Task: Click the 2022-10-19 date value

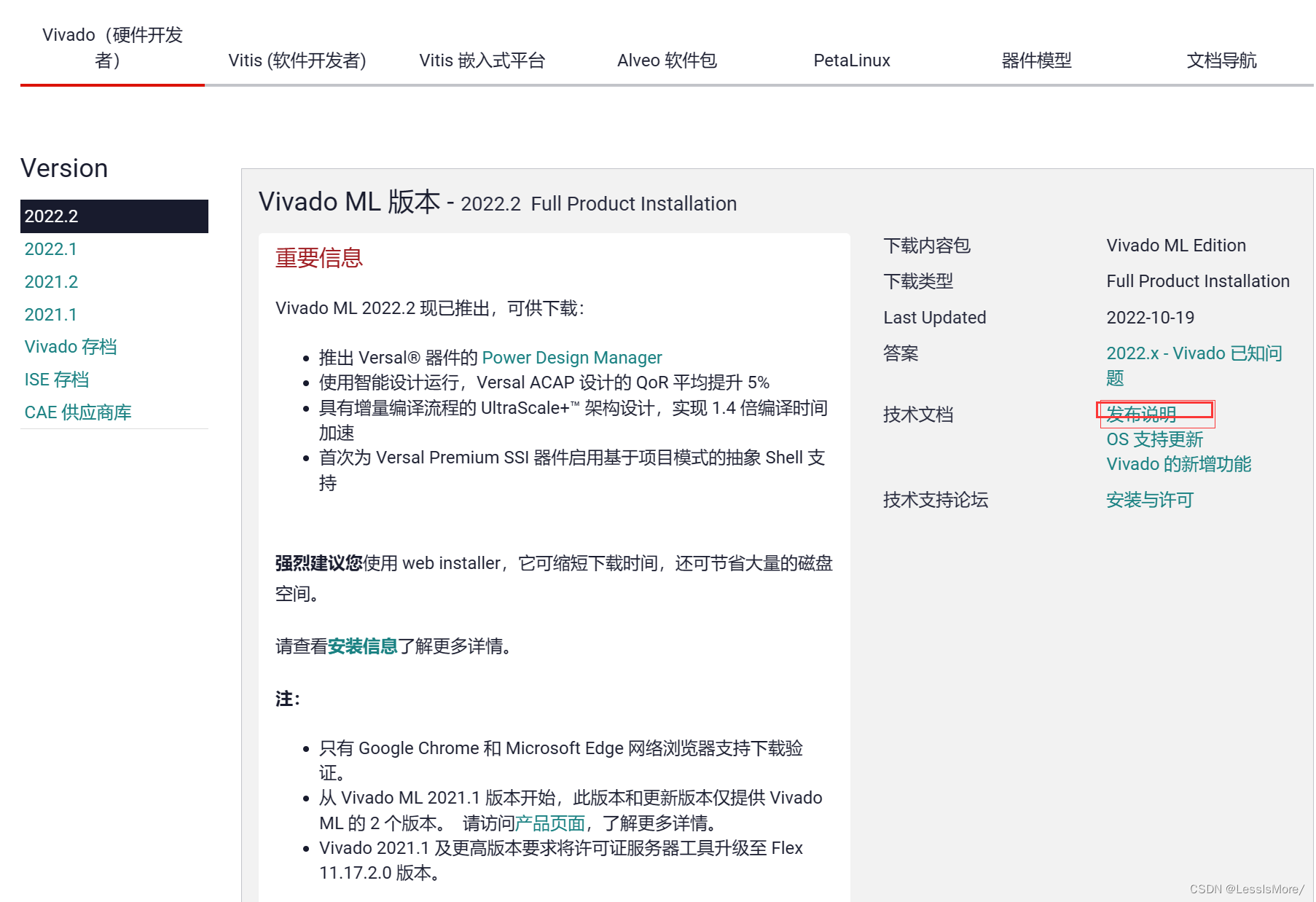Action: pyautogui.click(x=1151, y=318)
